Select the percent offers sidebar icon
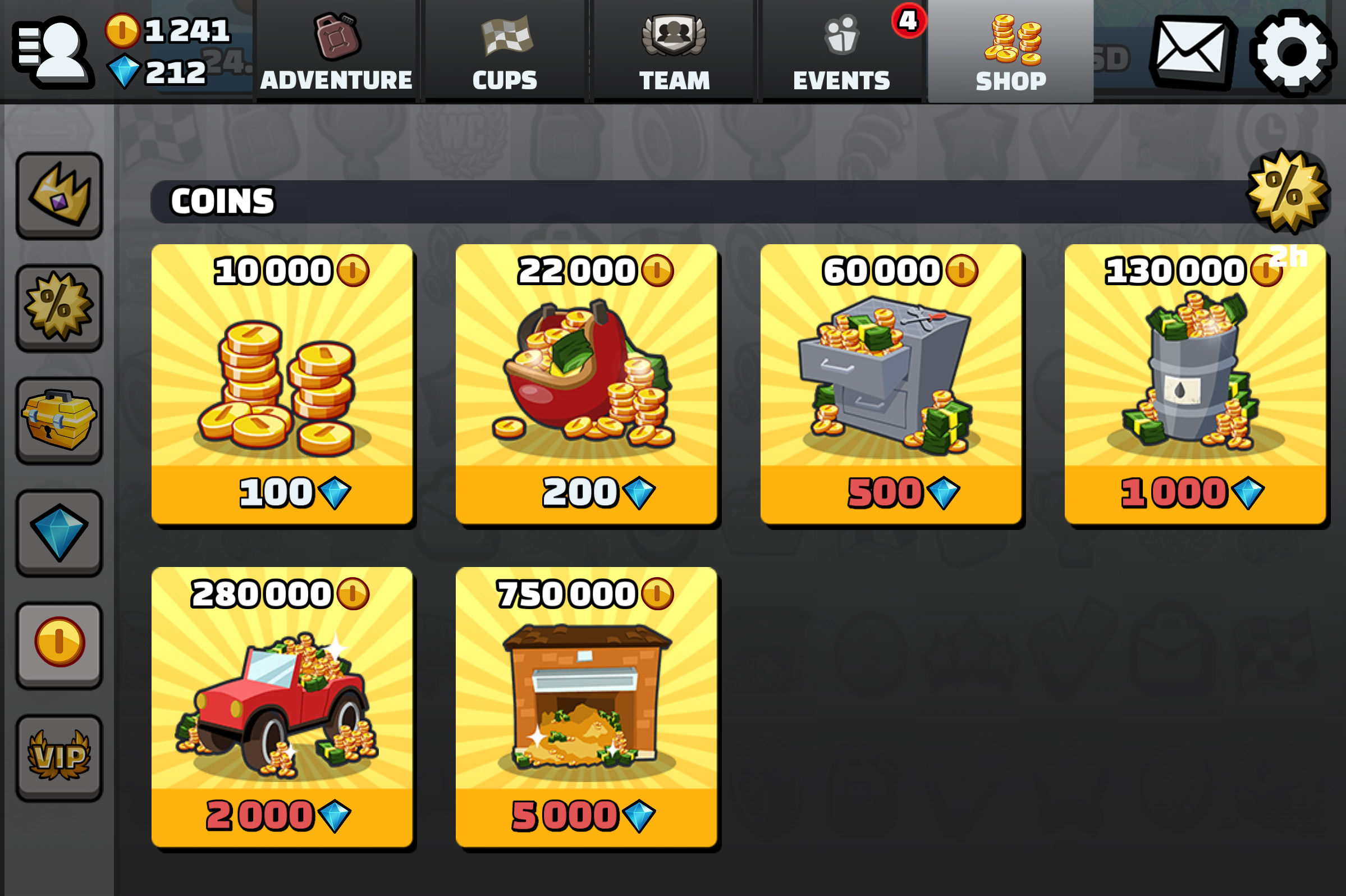The width and height of the screenshot is (1346, 896). click(x=59, y=308)
